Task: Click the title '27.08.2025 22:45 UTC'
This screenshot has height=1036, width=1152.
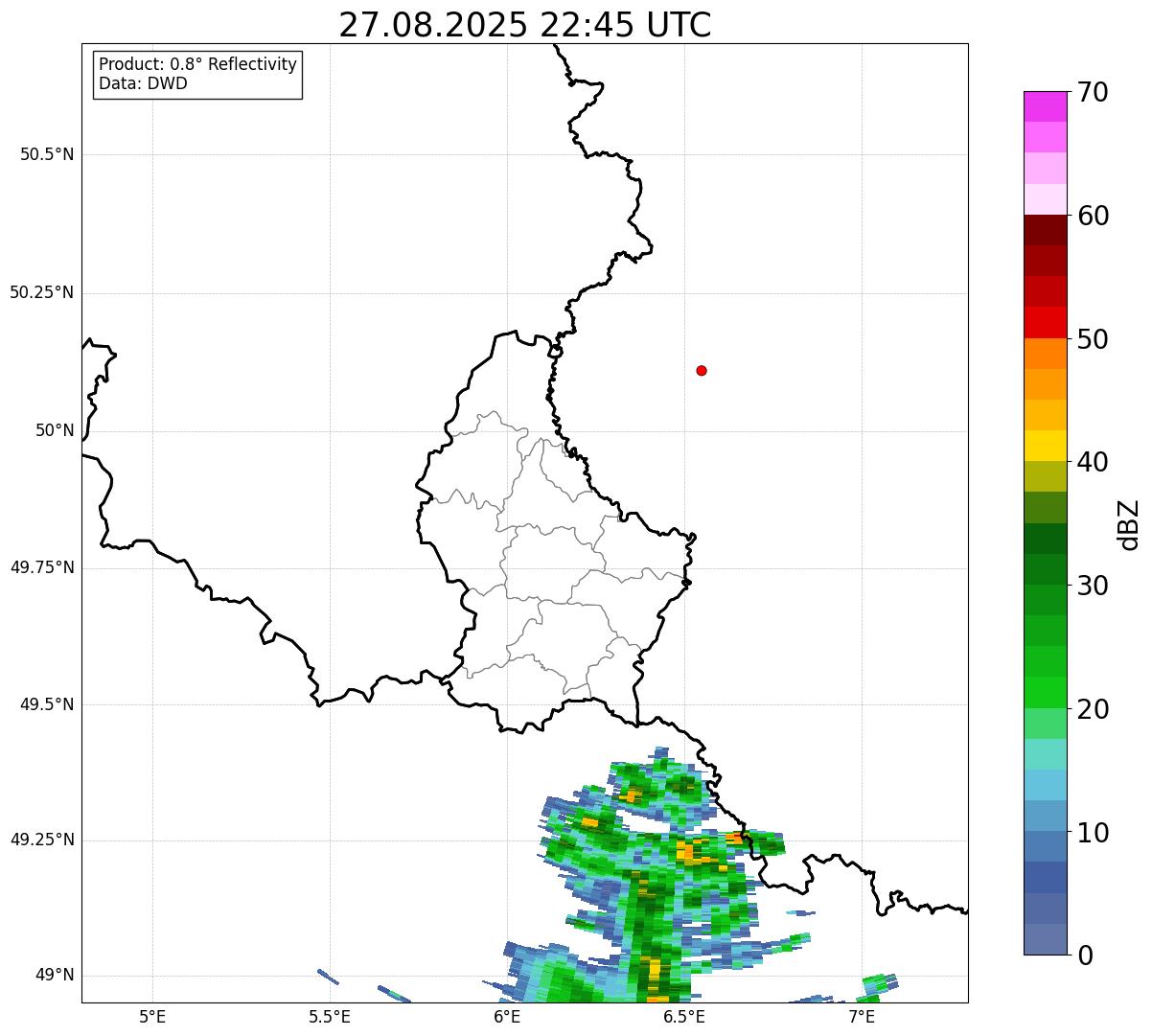Action: [x=525, y=25]
